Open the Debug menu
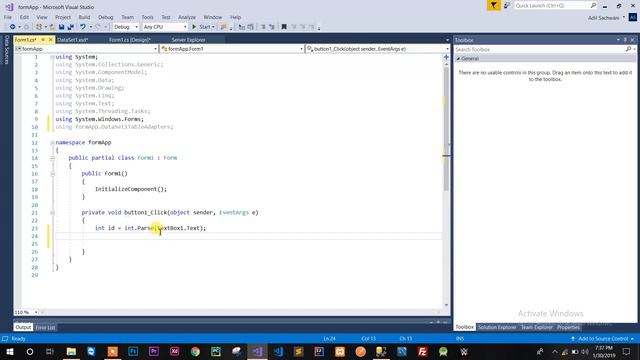640x360 pixels. pyautogui.click(x=105, y=17)
